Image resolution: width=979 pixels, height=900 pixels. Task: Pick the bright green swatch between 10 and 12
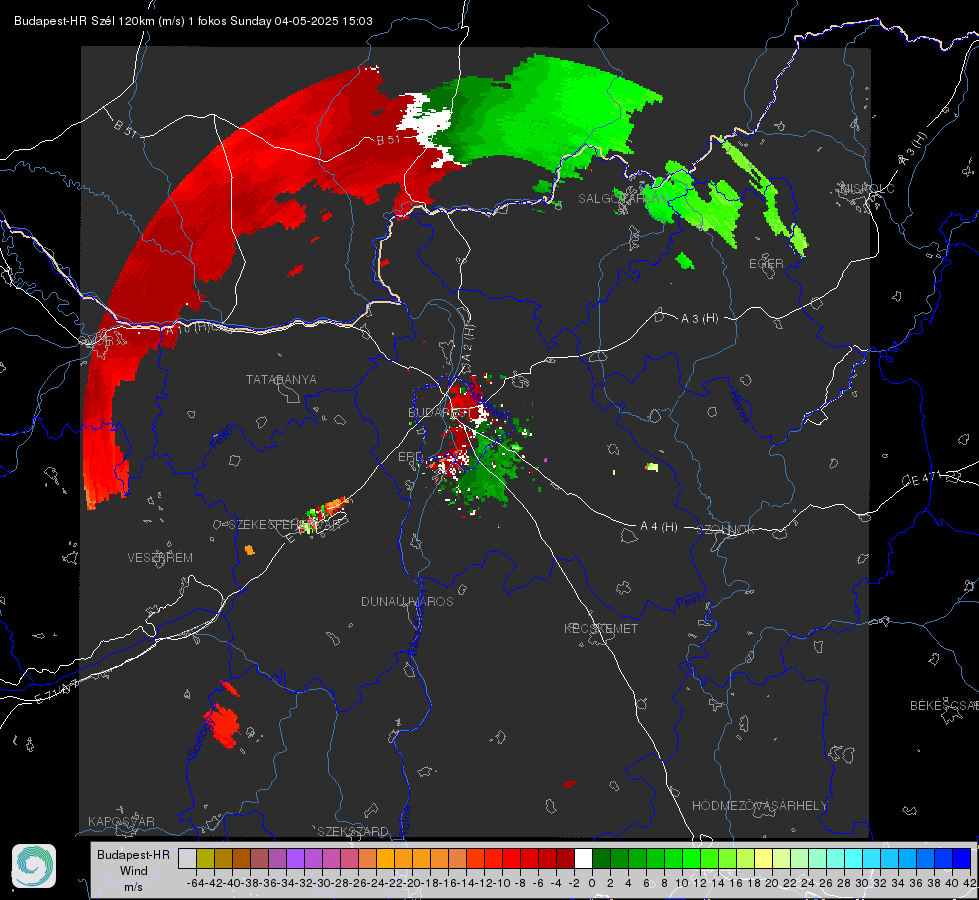691,858
